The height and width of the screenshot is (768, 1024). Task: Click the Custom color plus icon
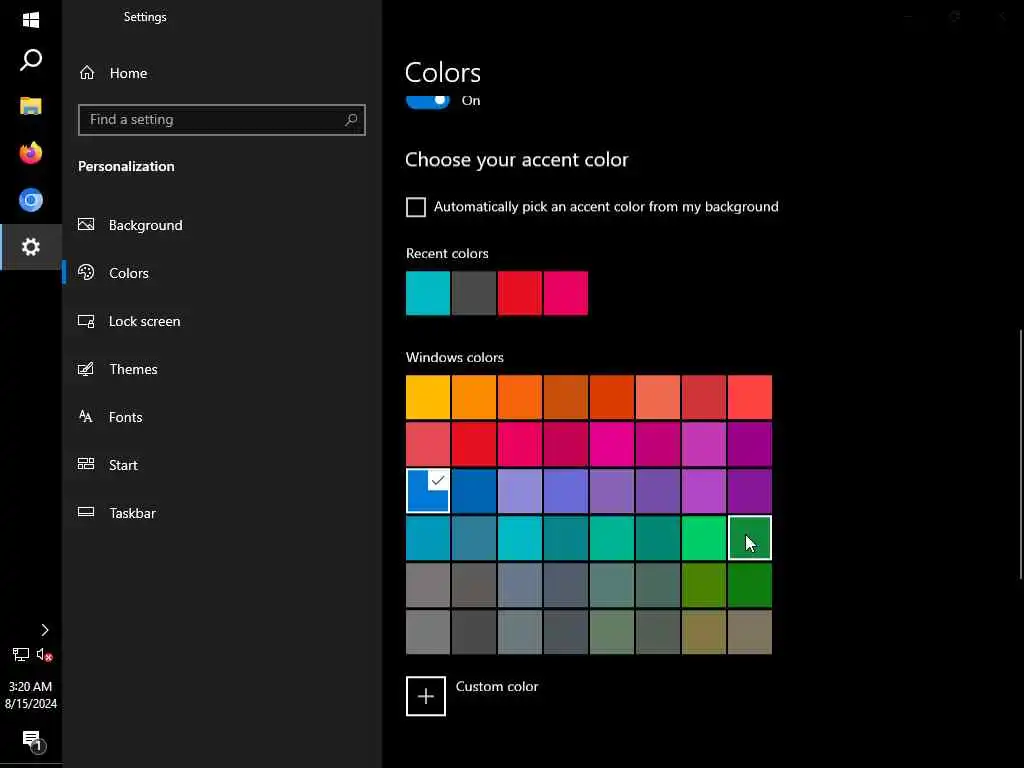point(426,696)
